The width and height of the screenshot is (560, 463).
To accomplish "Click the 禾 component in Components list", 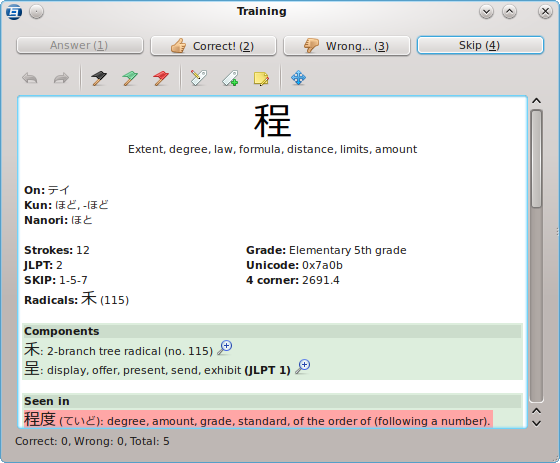I will pyautogui.click(x=31, y=349).
